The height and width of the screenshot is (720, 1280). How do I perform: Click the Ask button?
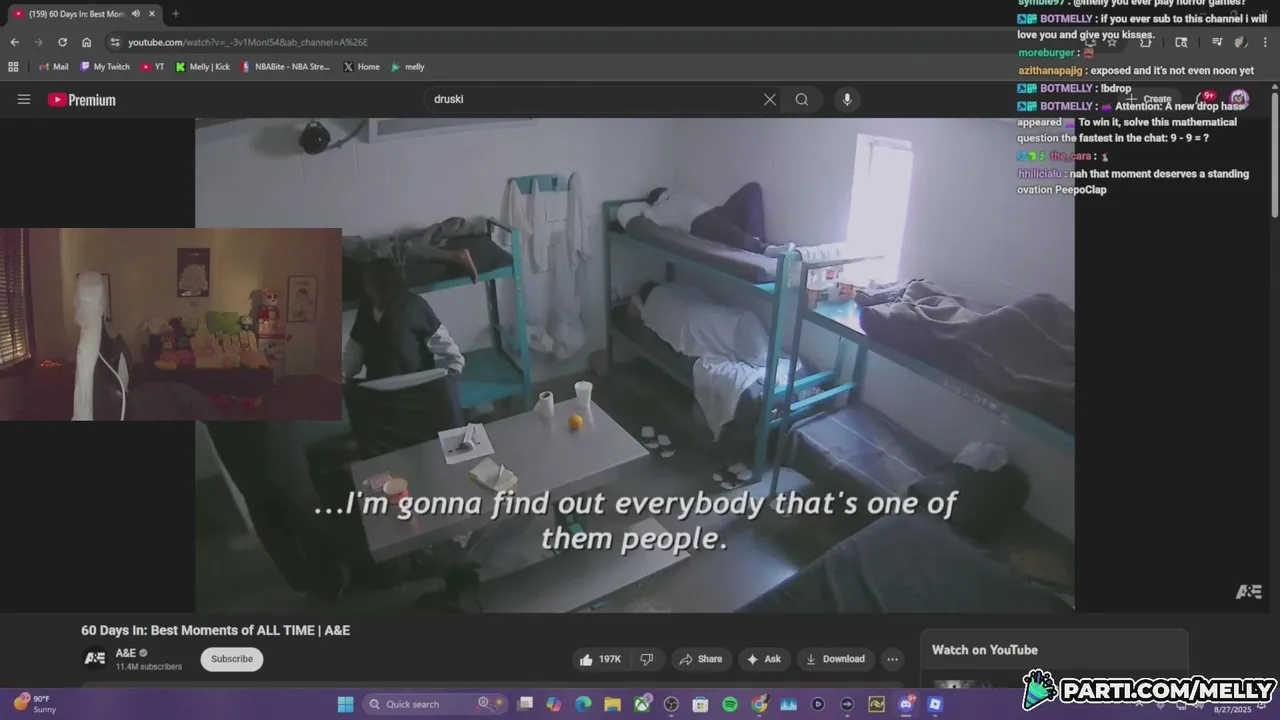pos(762,659)
